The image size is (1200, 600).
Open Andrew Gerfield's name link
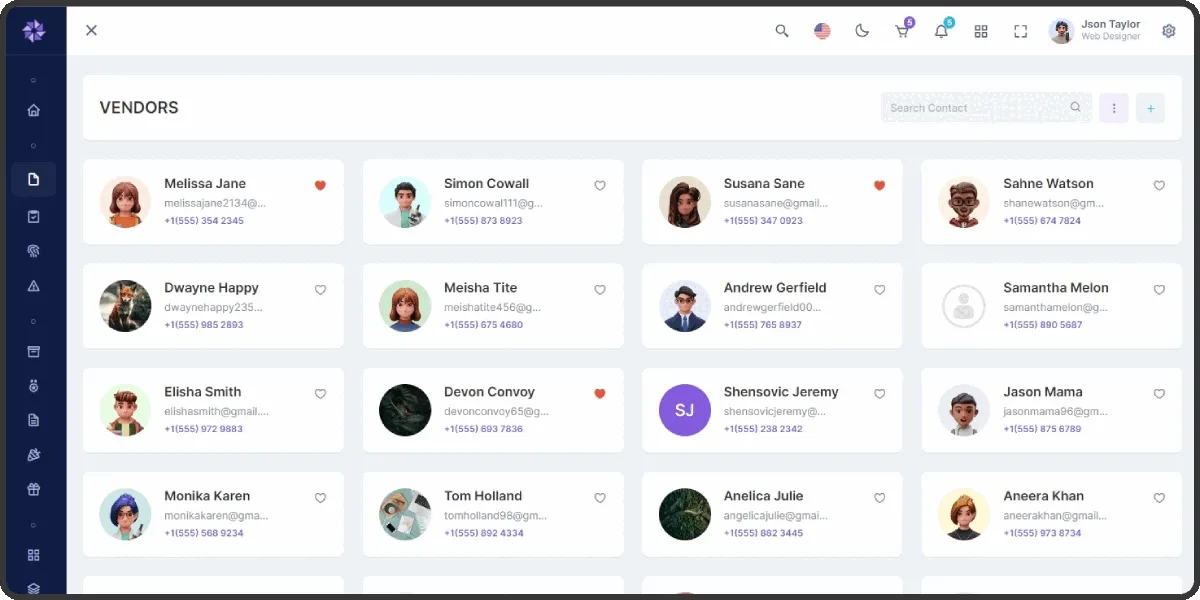(775, 287)
